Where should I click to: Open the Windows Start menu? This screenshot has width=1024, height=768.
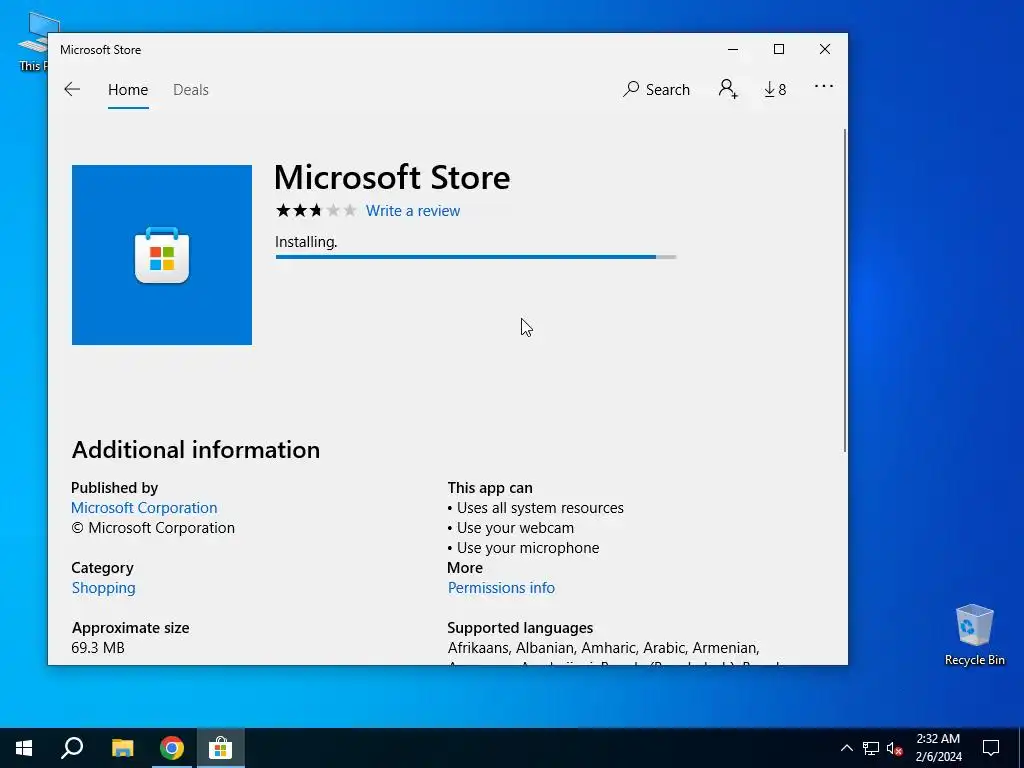click(x=24, y=748)
